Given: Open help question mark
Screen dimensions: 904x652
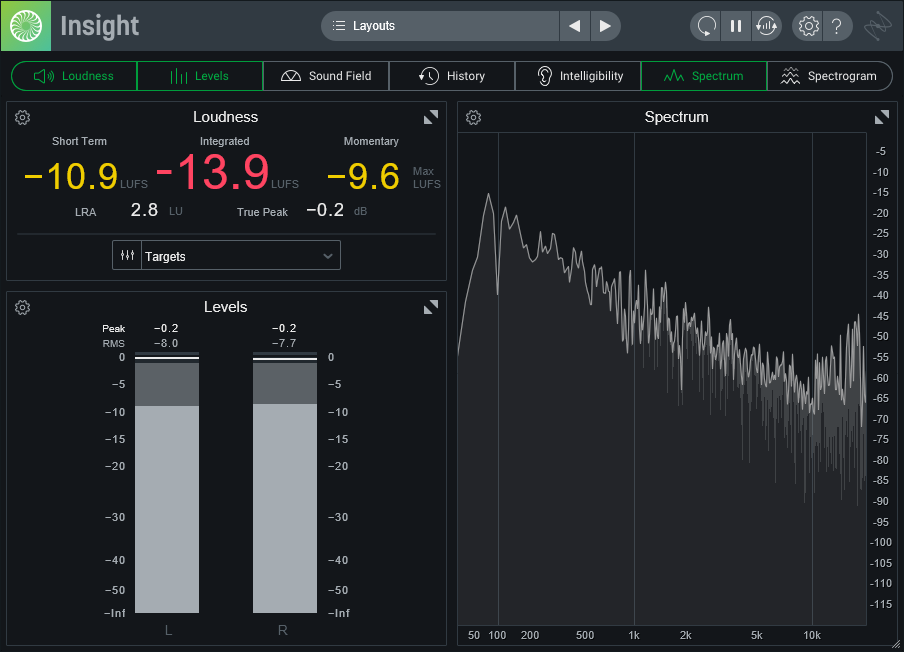Looking at the screenshot, I should (837, 26).
